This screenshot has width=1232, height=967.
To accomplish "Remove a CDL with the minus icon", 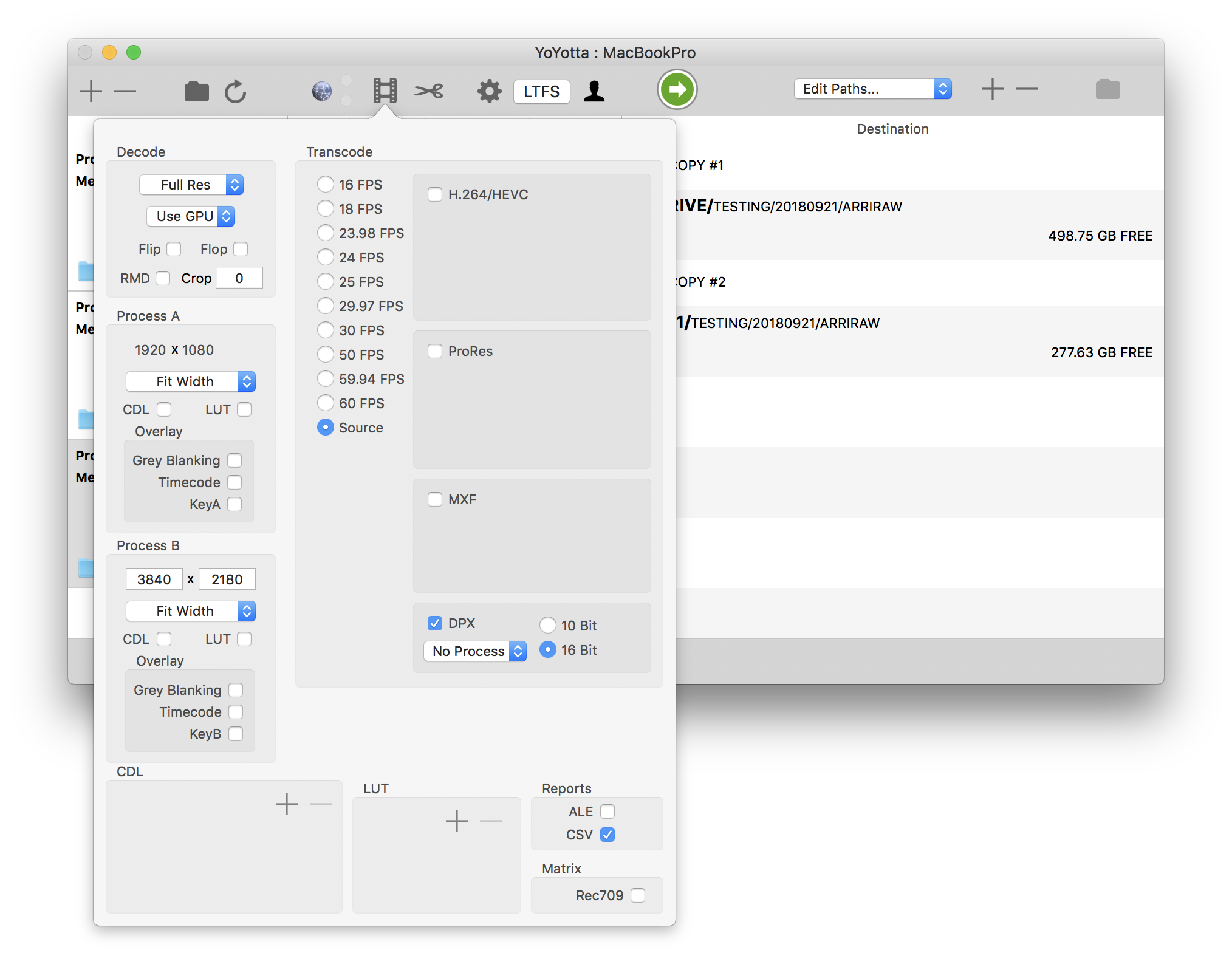I will click(321, 804).
